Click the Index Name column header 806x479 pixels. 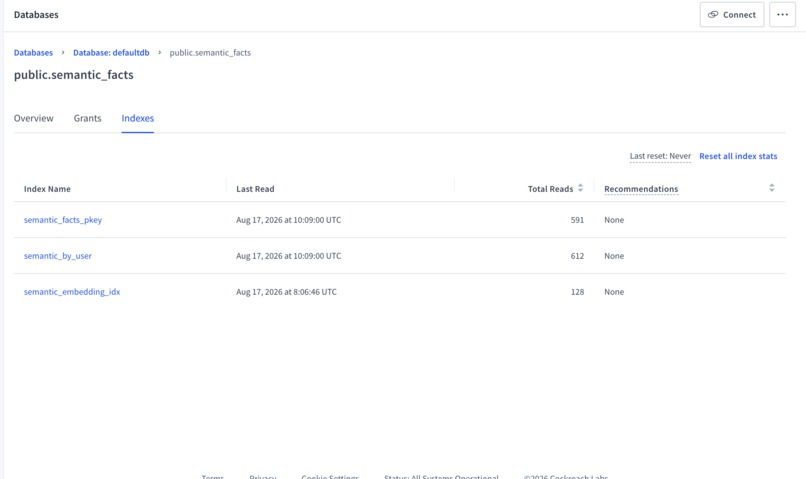pyautogui.click(x=47, y=189)
